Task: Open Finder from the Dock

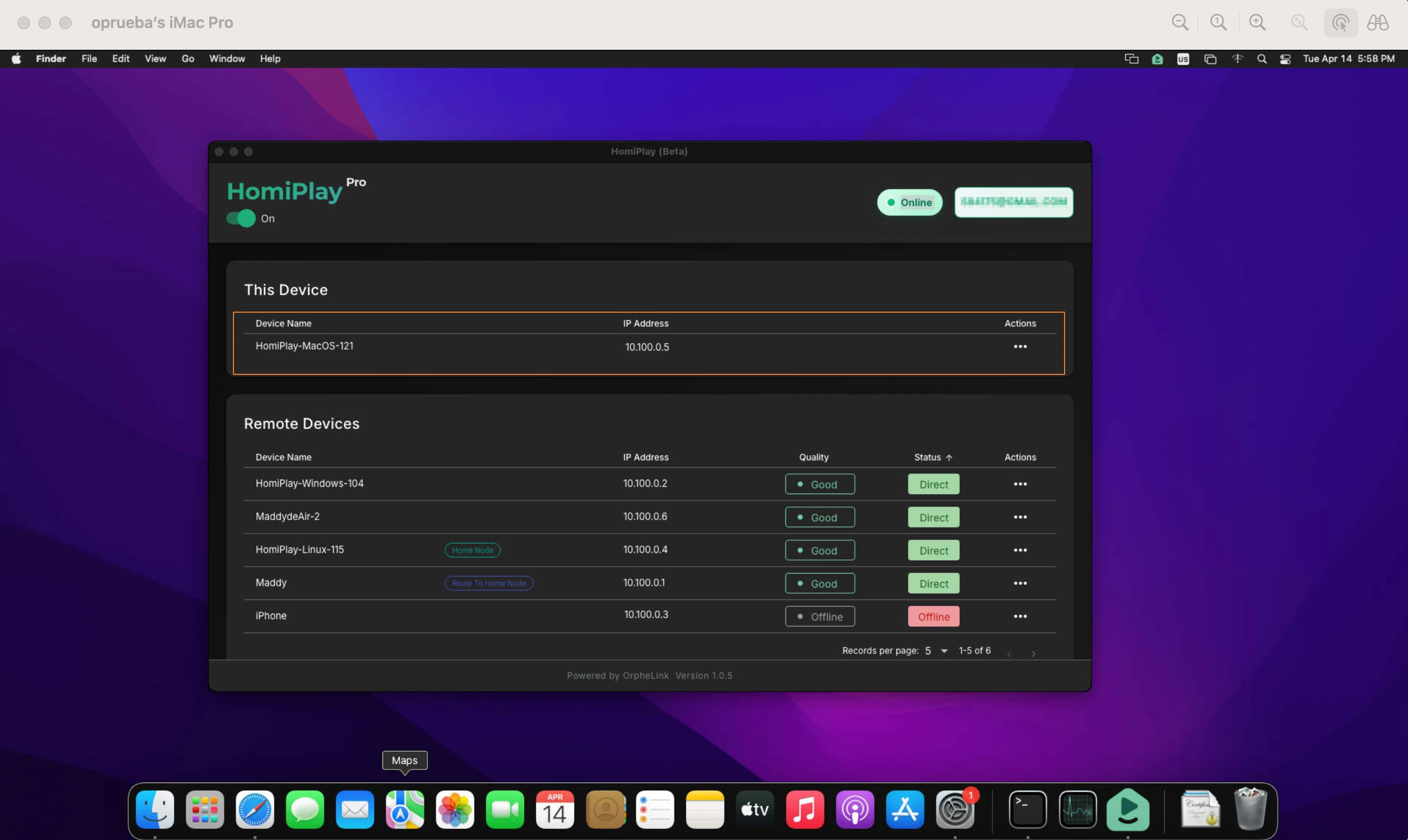Action: click(155, 809)
